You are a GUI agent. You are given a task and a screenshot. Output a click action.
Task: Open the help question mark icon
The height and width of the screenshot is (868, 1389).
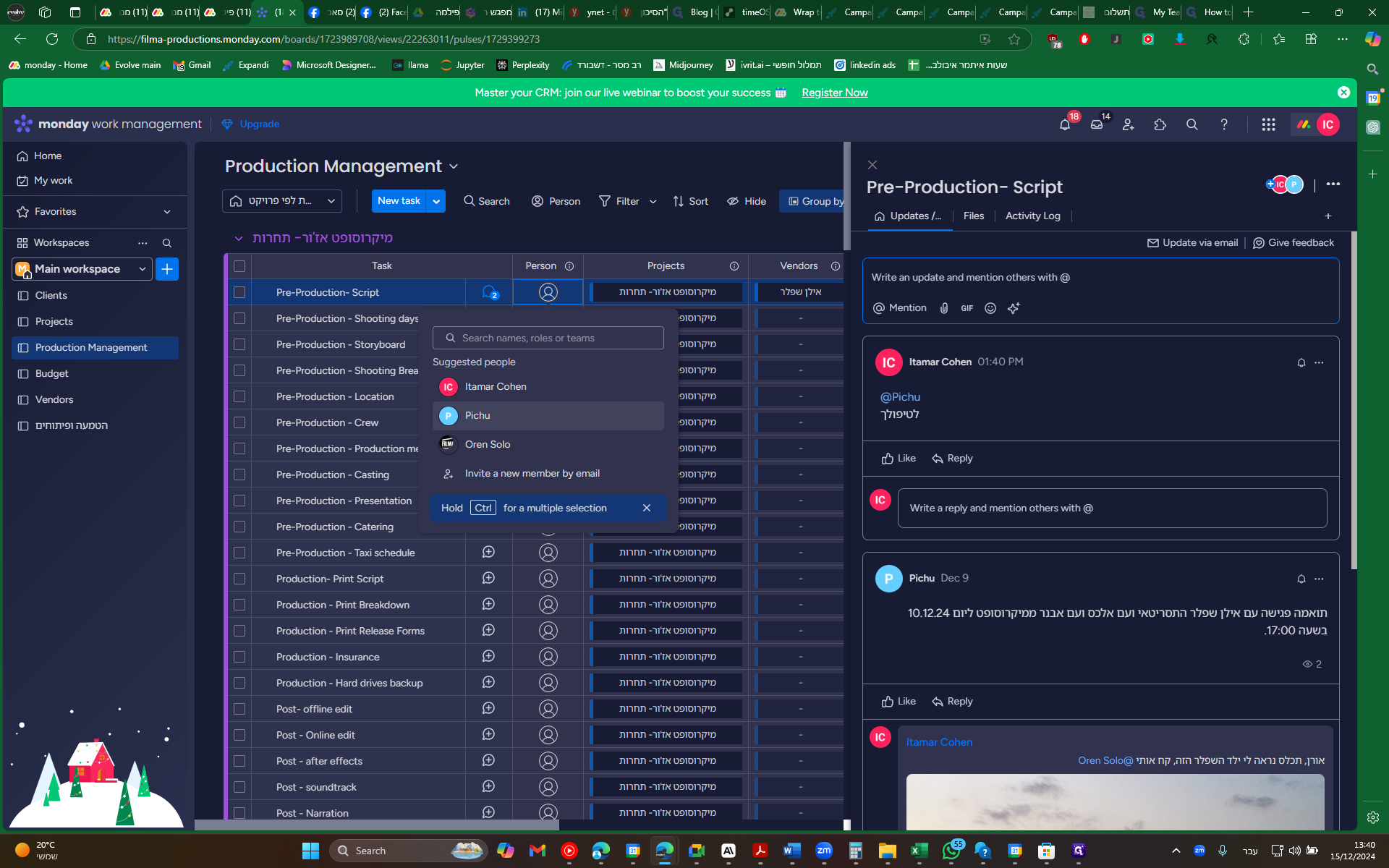(1224, 124)
